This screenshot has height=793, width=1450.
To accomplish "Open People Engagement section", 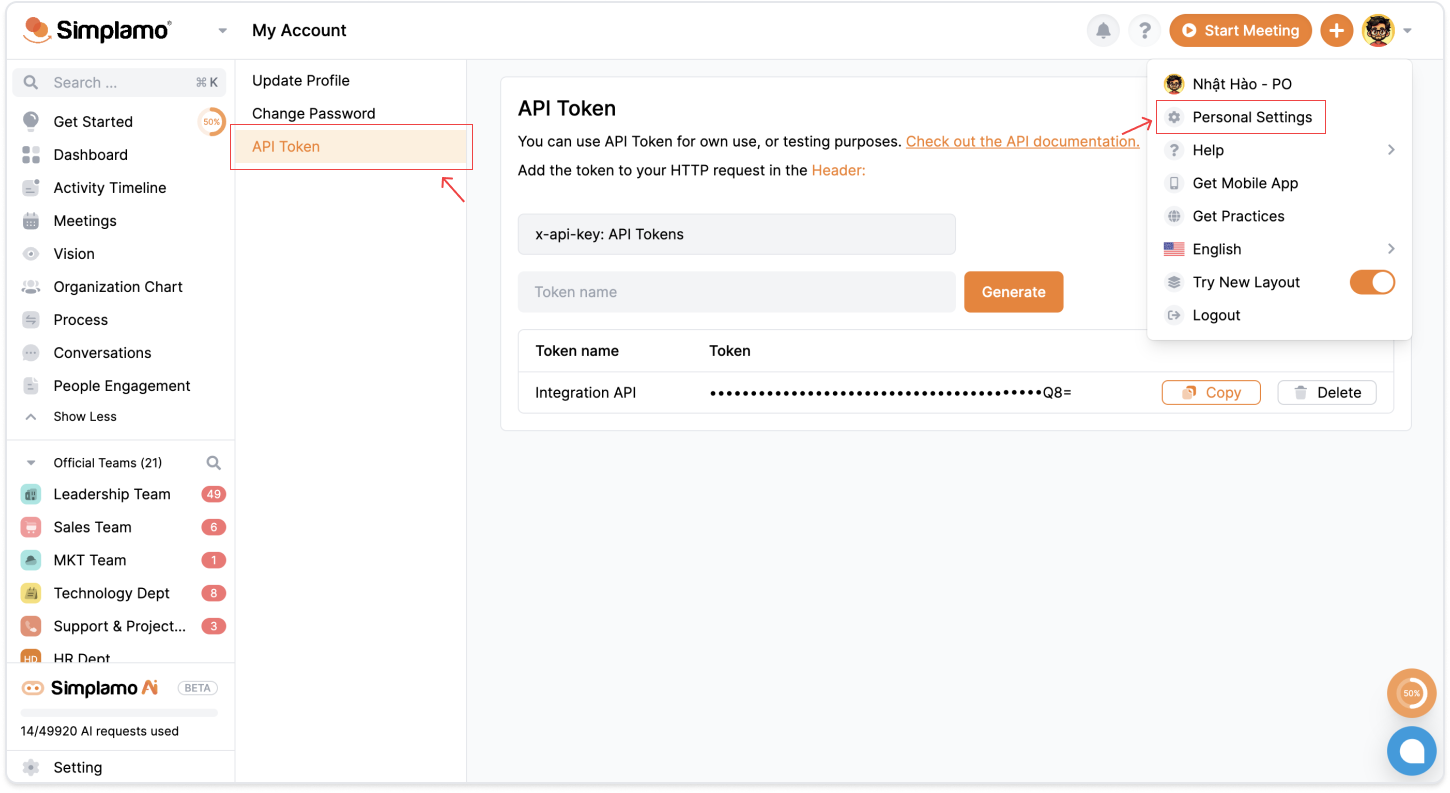I will [121, 385].
